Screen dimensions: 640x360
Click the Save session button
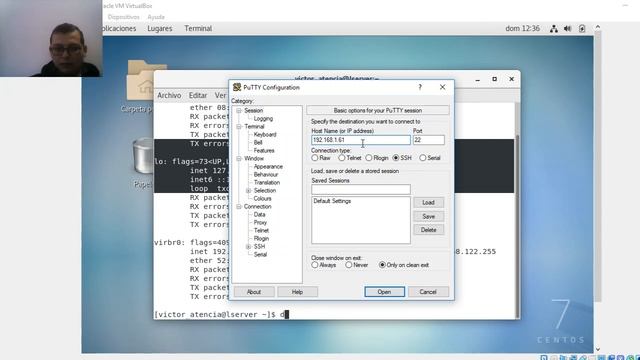429,216
